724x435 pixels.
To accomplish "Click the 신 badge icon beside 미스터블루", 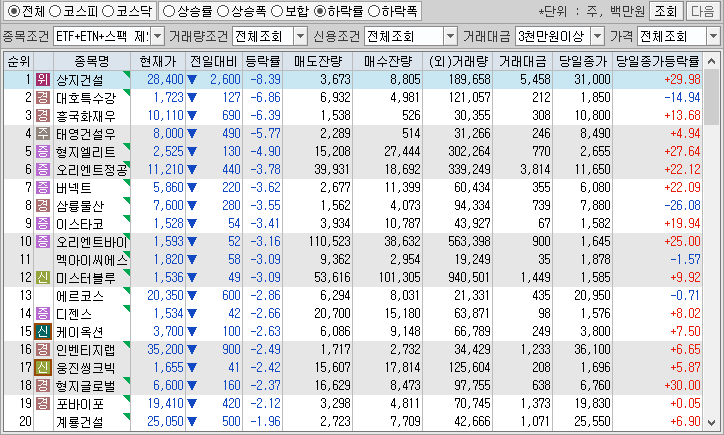I will (x=43, y=278).
